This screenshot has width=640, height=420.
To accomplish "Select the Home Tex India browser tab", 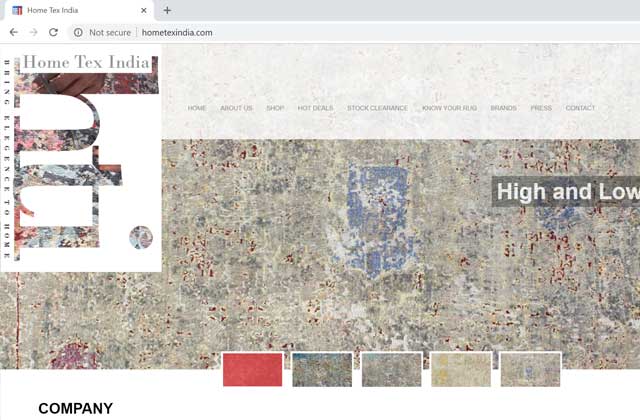I will pyautogui.click(x=79, y=10).
